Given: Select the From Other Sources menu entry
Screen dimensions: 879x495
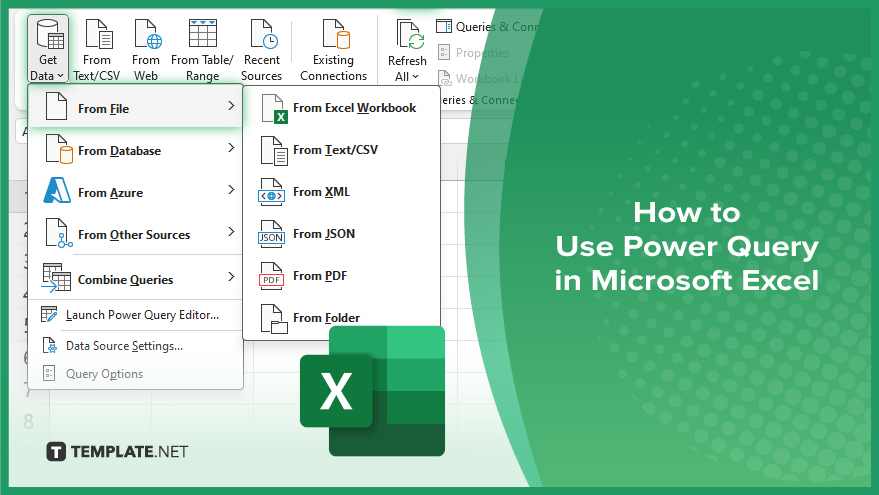Looking at the screenshot, I should pos(135,234).
